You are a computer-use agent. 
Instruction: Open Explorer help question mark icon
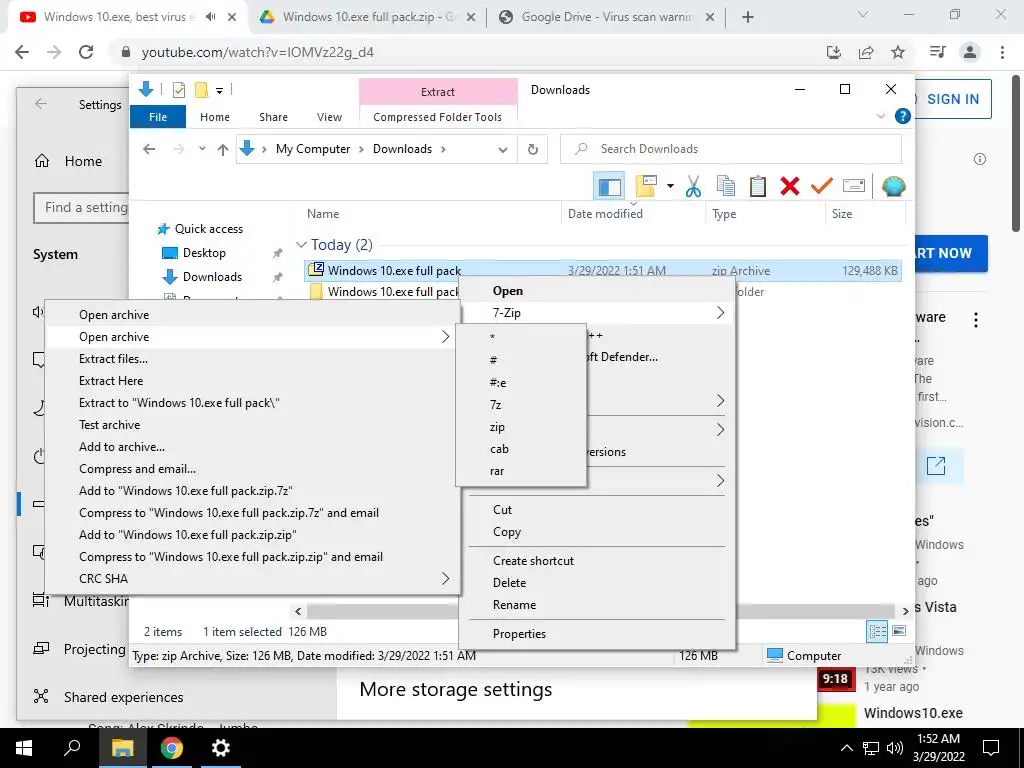903,116
